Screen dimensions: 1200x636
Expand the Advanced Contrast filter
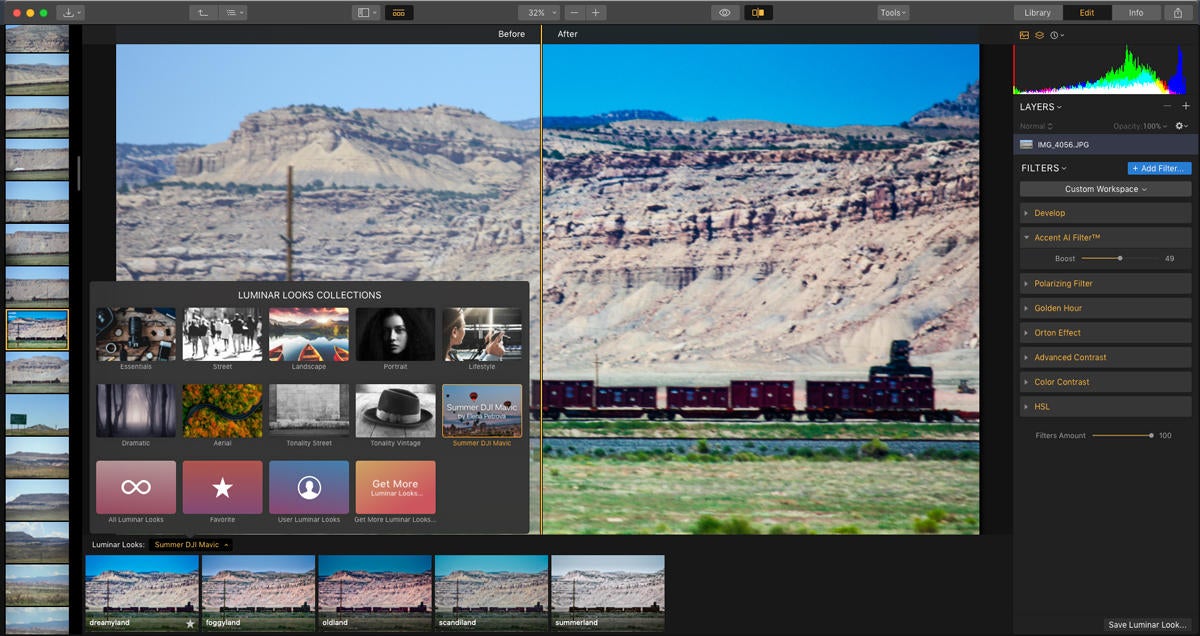click(x=1105, y=357)
